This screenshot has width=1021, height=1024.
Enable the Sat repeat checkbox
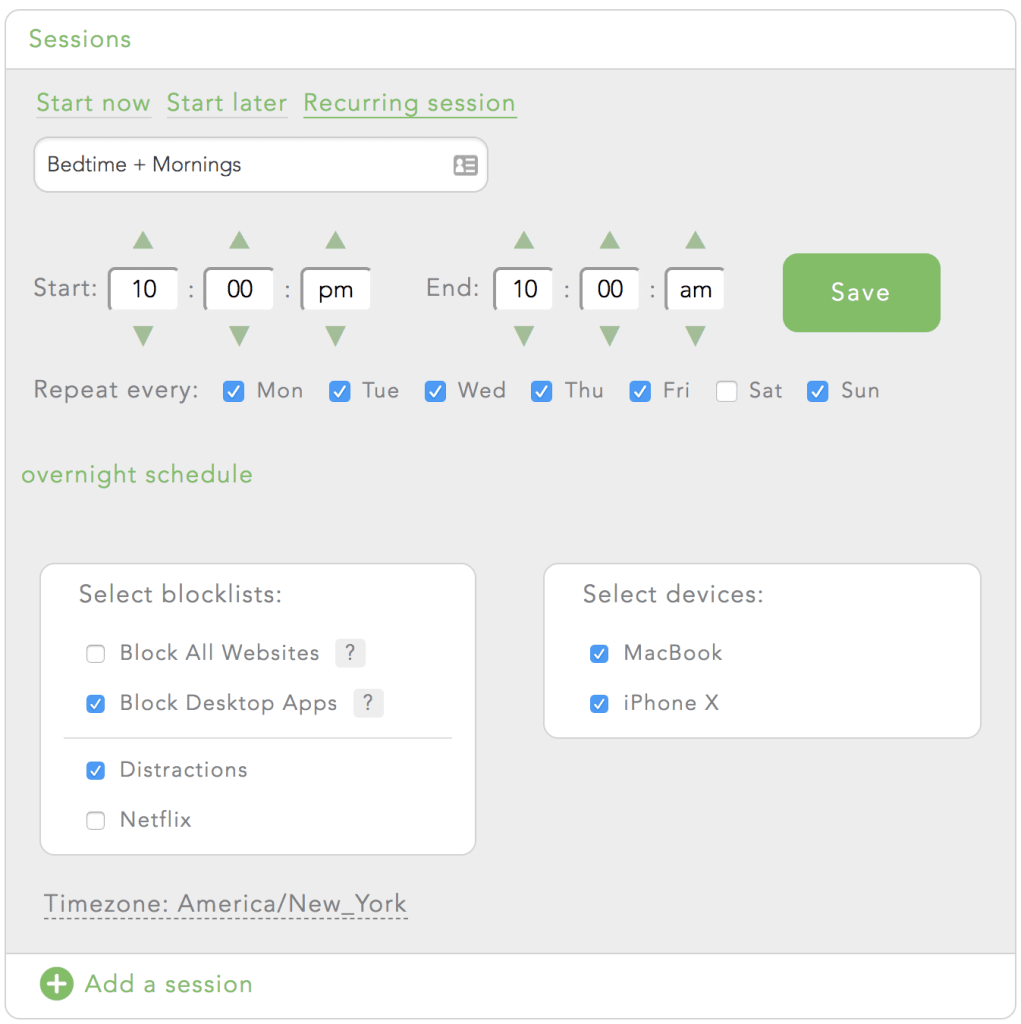(726, 391)
